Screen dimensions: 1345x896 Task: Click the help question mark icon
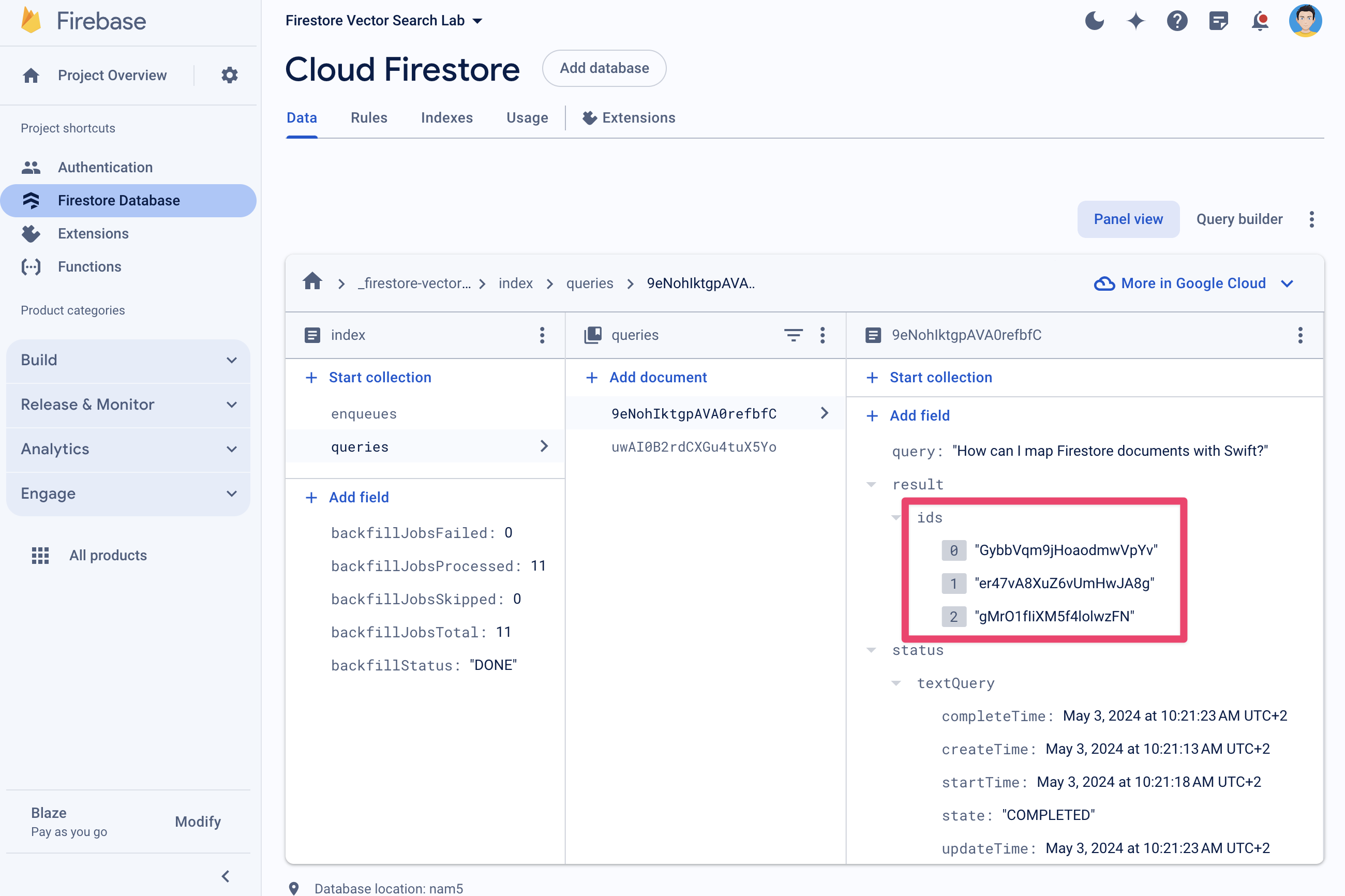tap(1177, 20)
